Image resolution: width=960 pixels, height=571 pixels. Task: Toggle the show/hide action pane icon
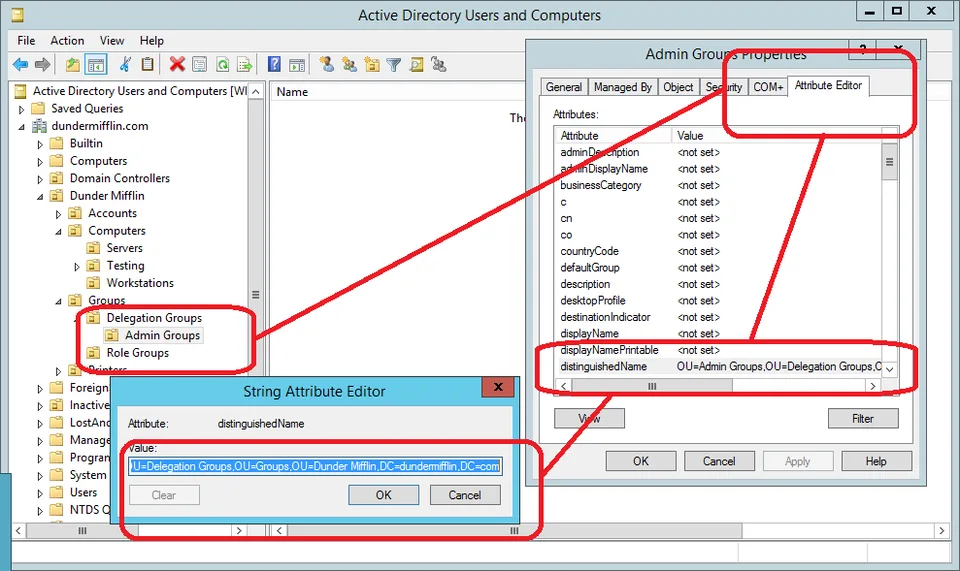pos(297,64)
